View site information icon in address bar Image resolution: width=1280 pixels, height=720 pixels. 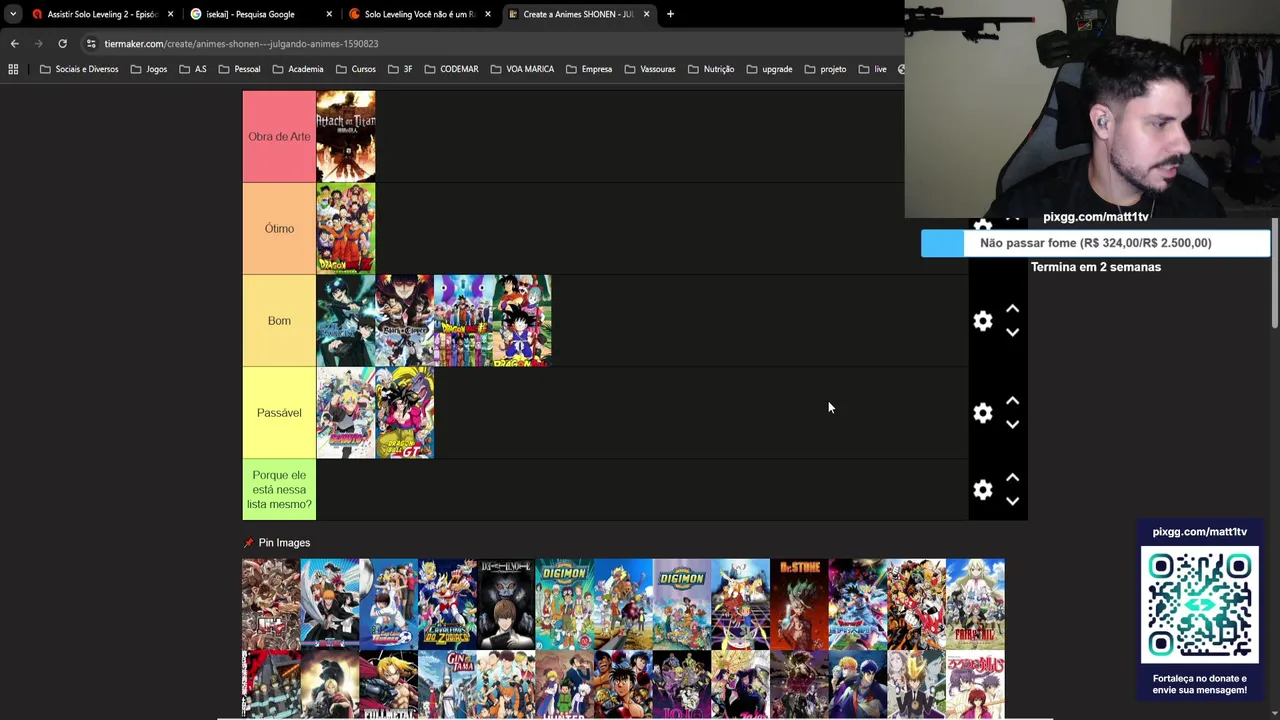pyautogui.click(x=91, y=43)
